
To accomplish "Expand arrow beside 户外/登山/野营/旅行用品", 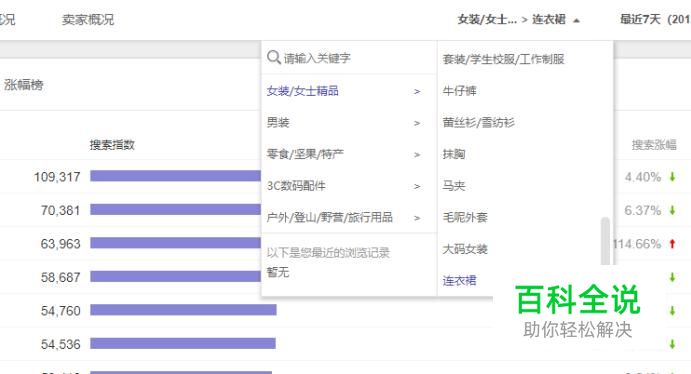I will coord(417,218).
